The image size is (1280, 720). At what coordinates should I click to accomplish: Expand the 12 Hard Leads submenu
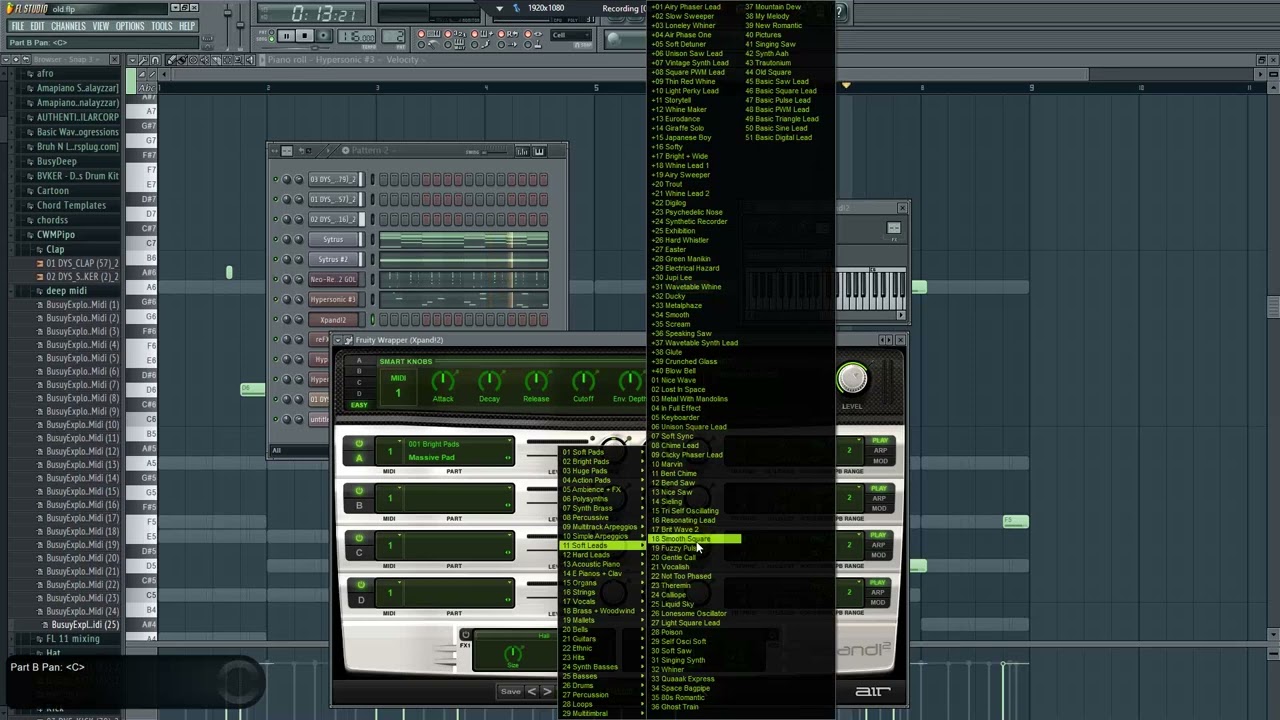point(600,555)
